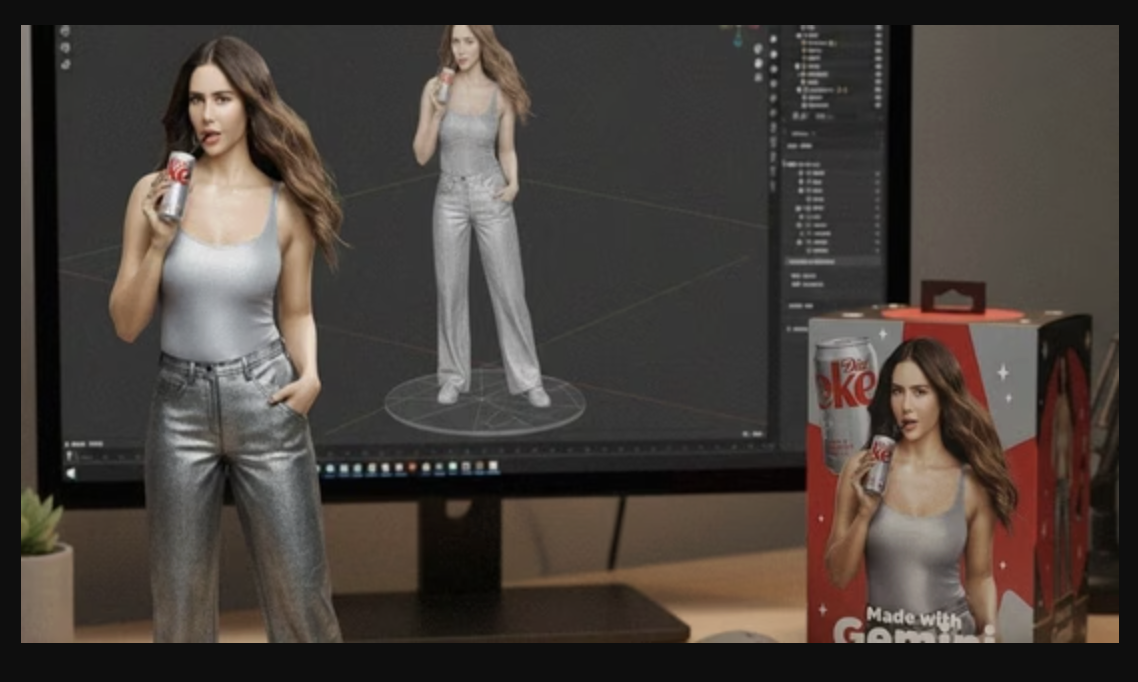1138x682 pixels.
Task: Open the Windows Start button on the taskbar
Action: [70, 473]
